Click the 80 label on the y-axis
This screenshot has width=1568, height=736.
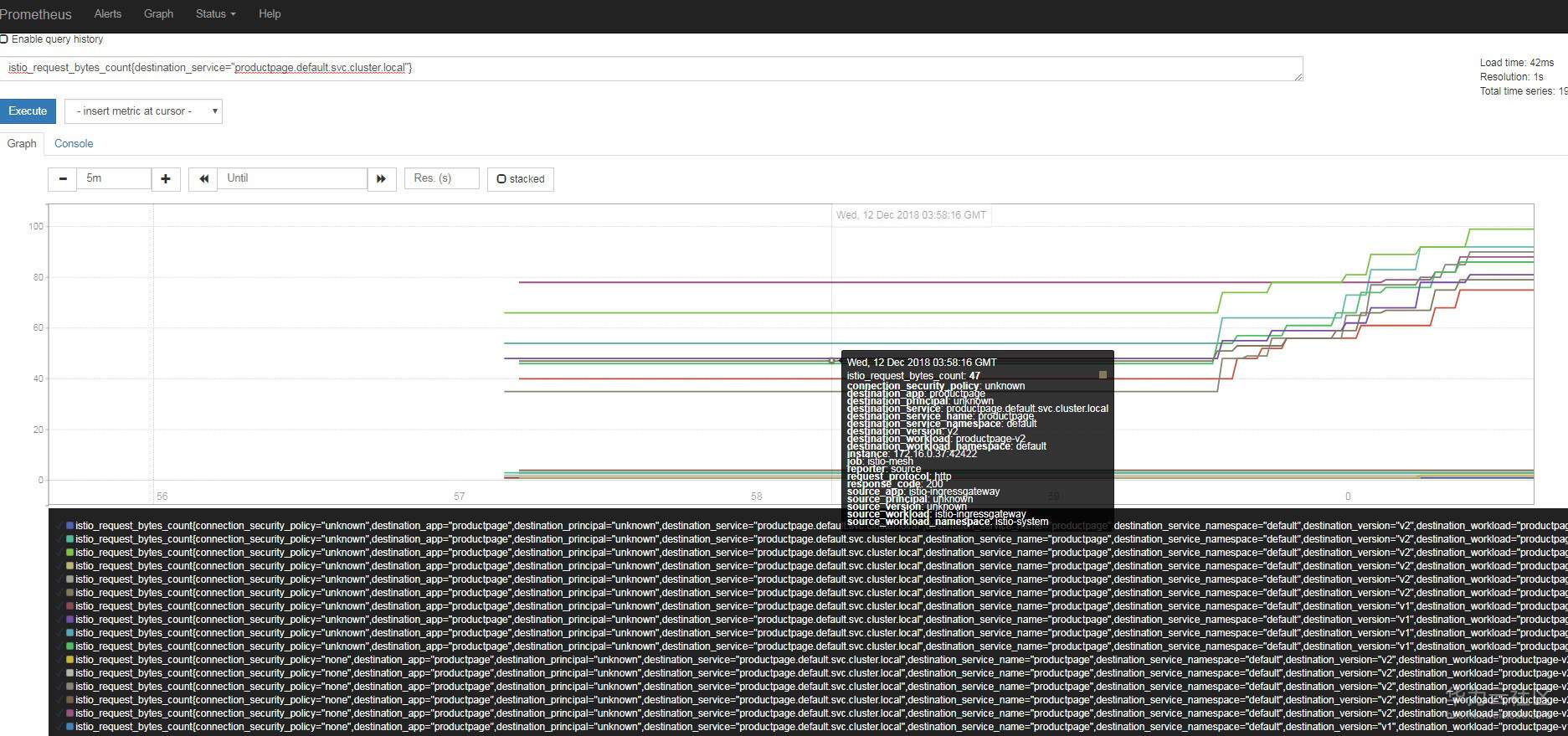click(x=39, y=278)
